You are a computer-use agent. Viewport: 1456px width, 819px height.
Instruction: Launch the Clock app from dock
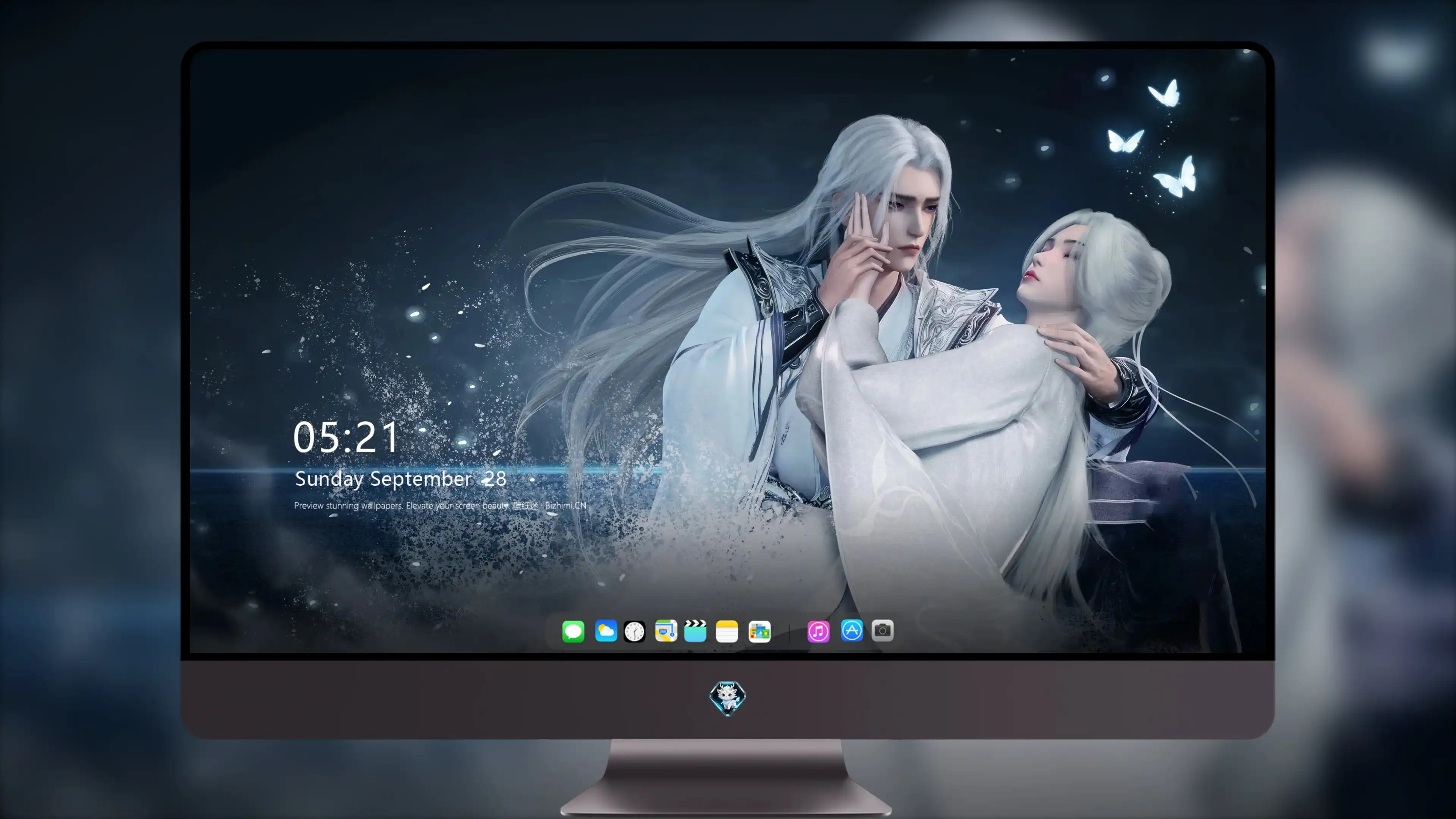634,631
